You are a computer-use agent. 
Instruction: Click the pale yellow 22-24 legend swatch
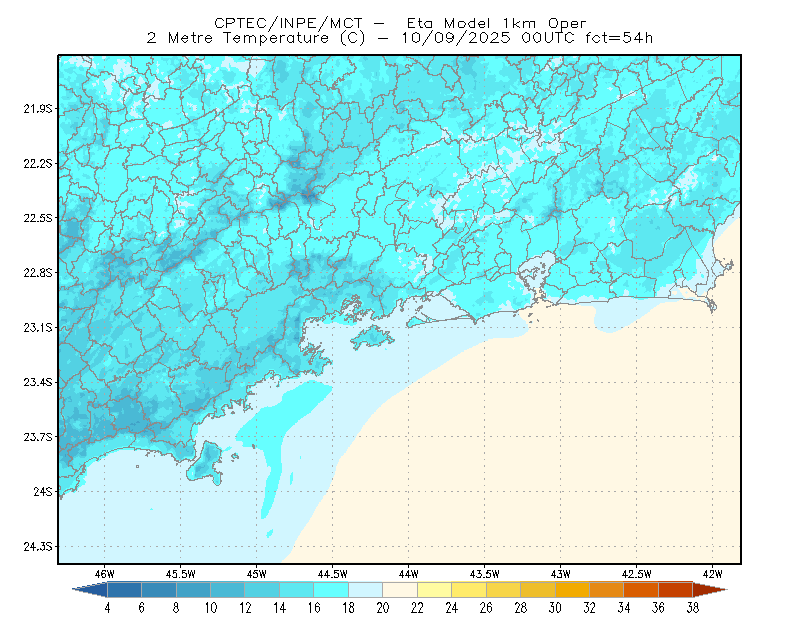pyautogui.click(x=435, y=590)
